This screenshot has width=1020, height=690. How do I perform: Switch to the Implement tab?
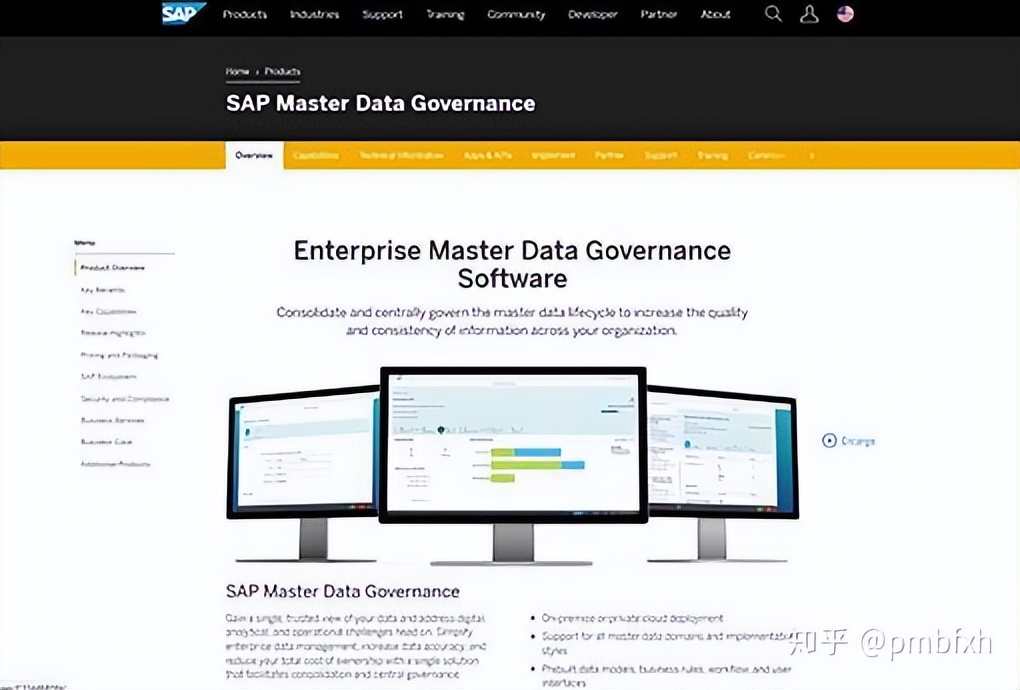pos(553,155)
